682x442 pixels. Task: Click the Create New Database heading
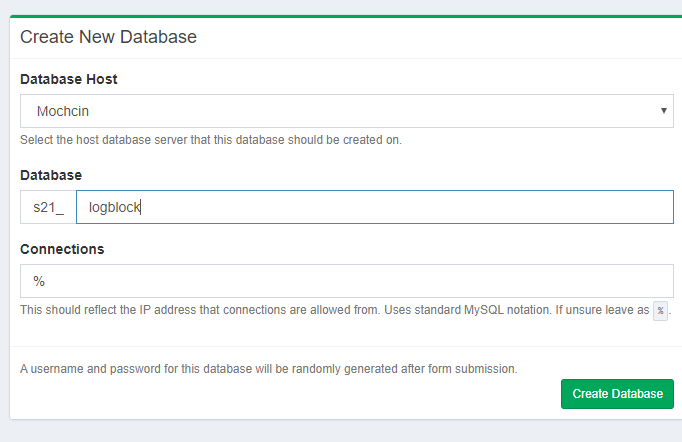[x=108, y=38]
